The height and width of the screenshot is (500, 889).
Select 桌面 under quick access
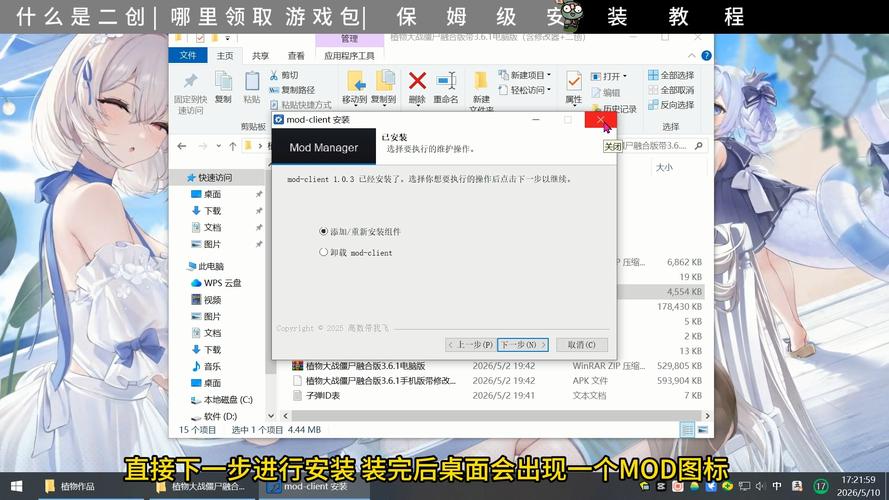pyautogui.click(x=212, y=194)
